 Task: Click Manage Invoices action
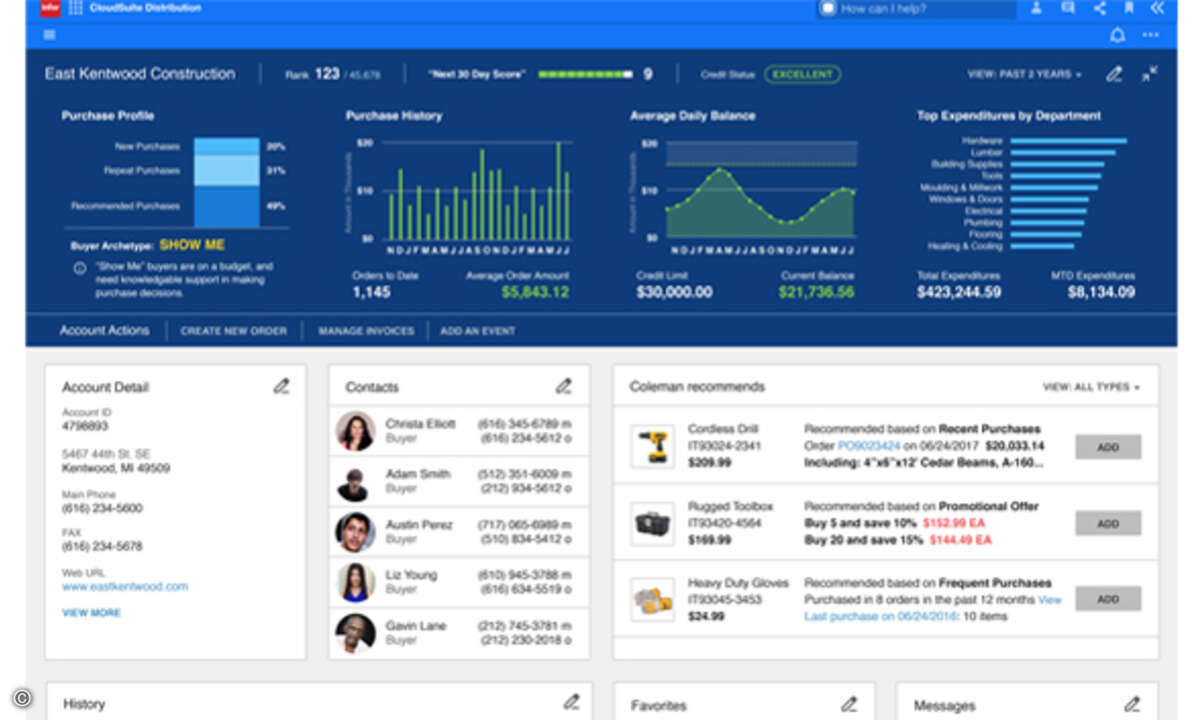coord(366,331)
